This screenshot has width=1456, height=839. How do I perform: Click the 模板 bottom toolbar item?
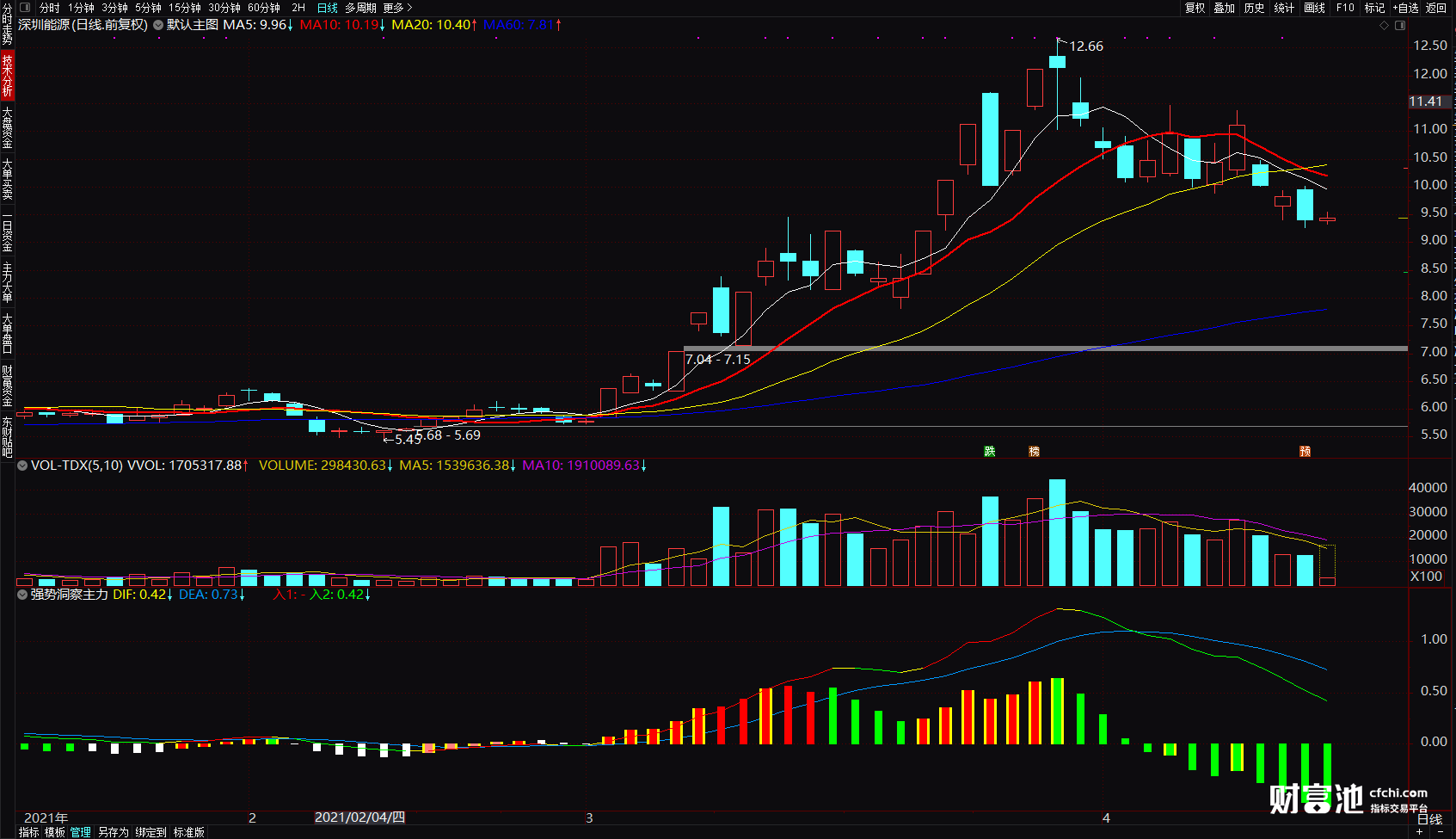coord(55,832)
